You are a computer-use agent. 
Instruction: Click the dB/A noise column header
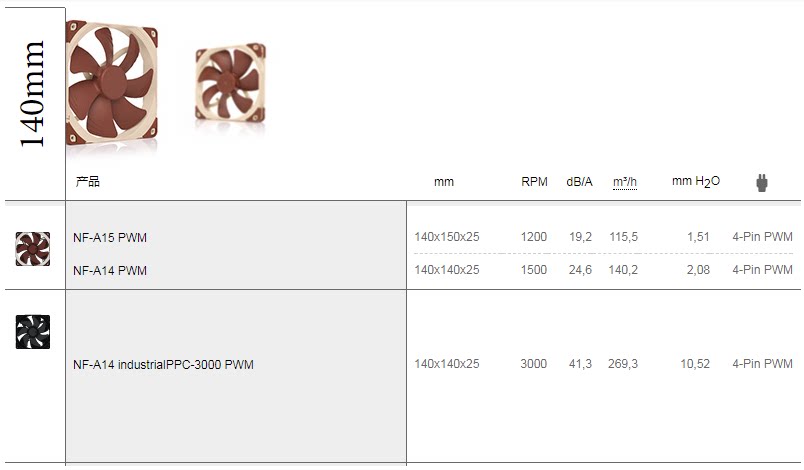(580, 182)
